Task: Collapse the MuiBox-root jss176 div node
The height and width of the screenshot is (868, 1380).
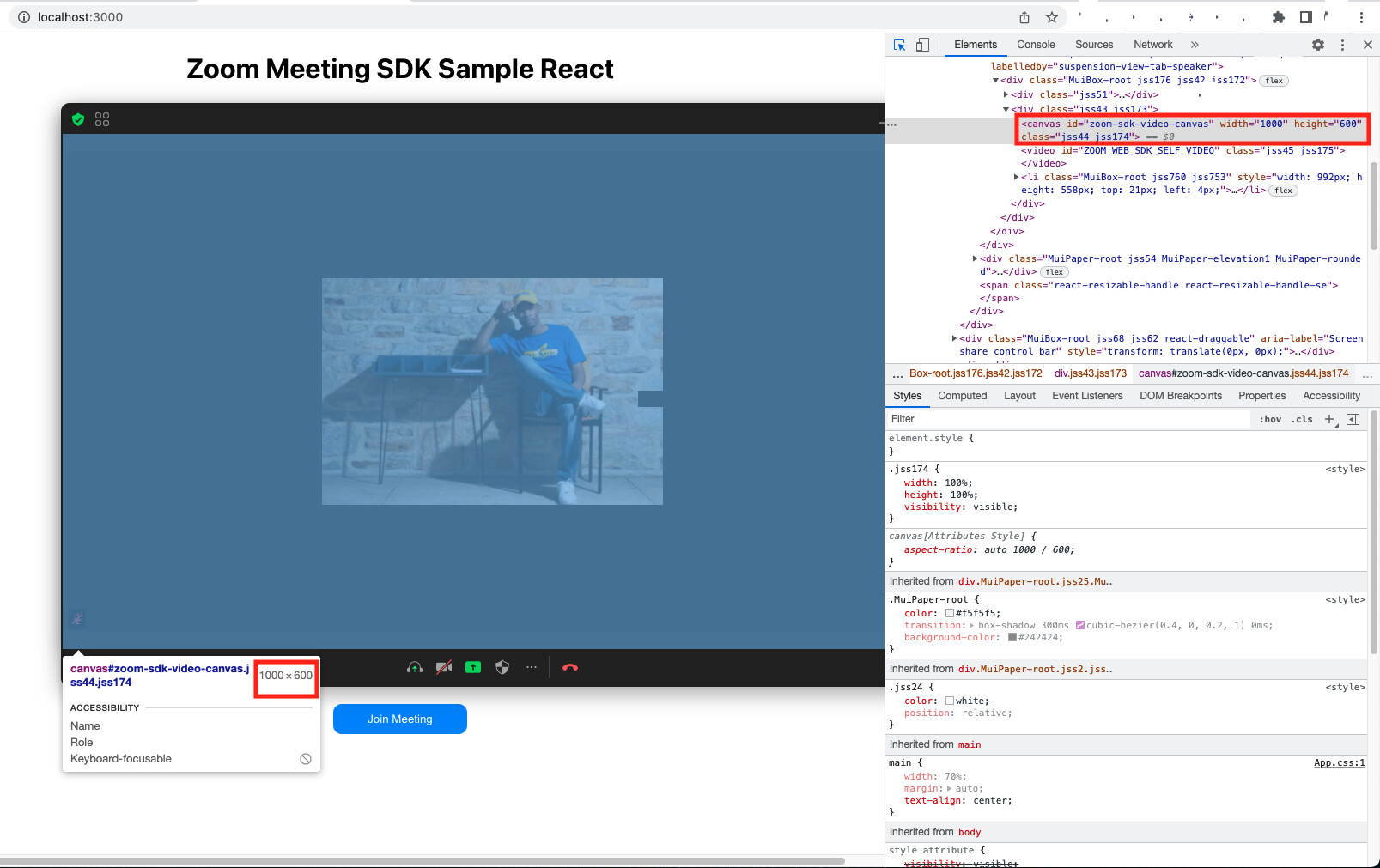Action: (995, 81)
